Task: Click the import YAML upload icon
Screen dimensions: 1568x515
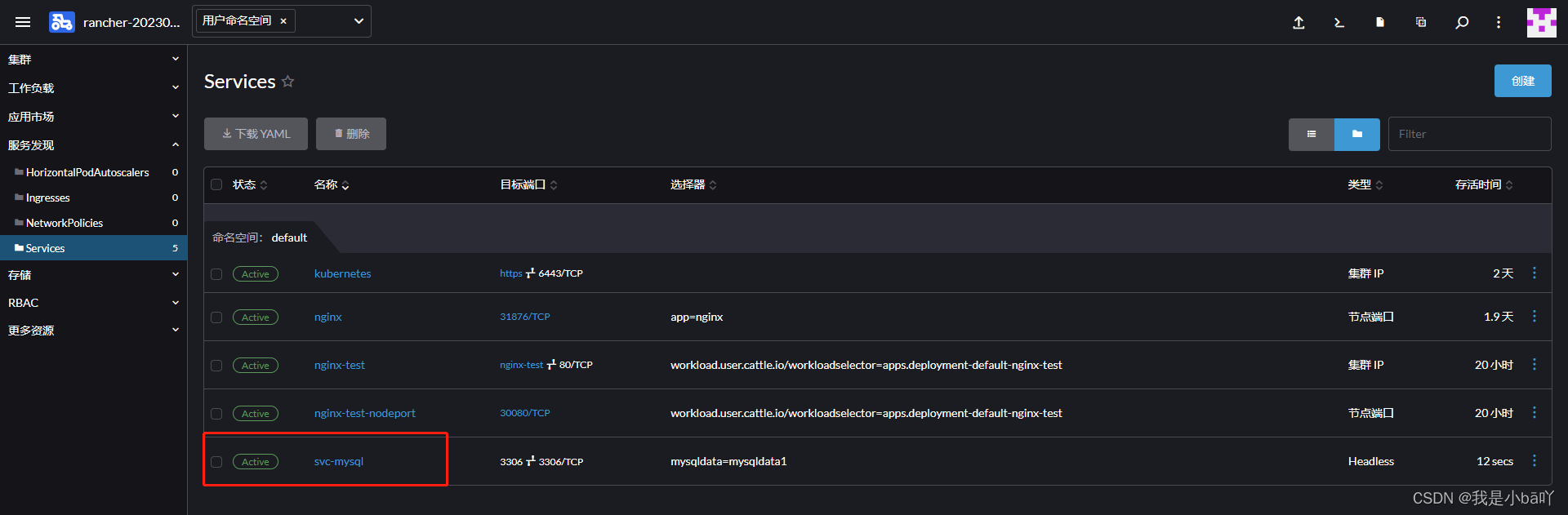Action: (1298, 23)
